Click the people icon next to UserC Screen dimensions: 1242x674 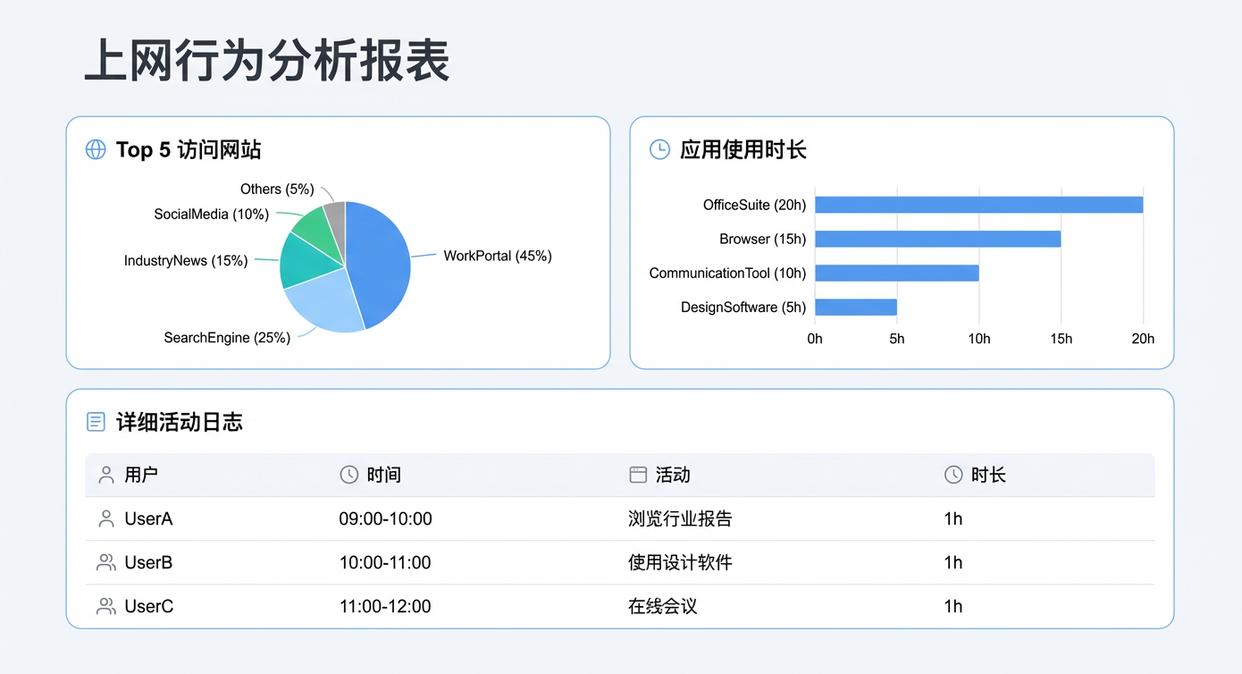click(x=106, y=606)
